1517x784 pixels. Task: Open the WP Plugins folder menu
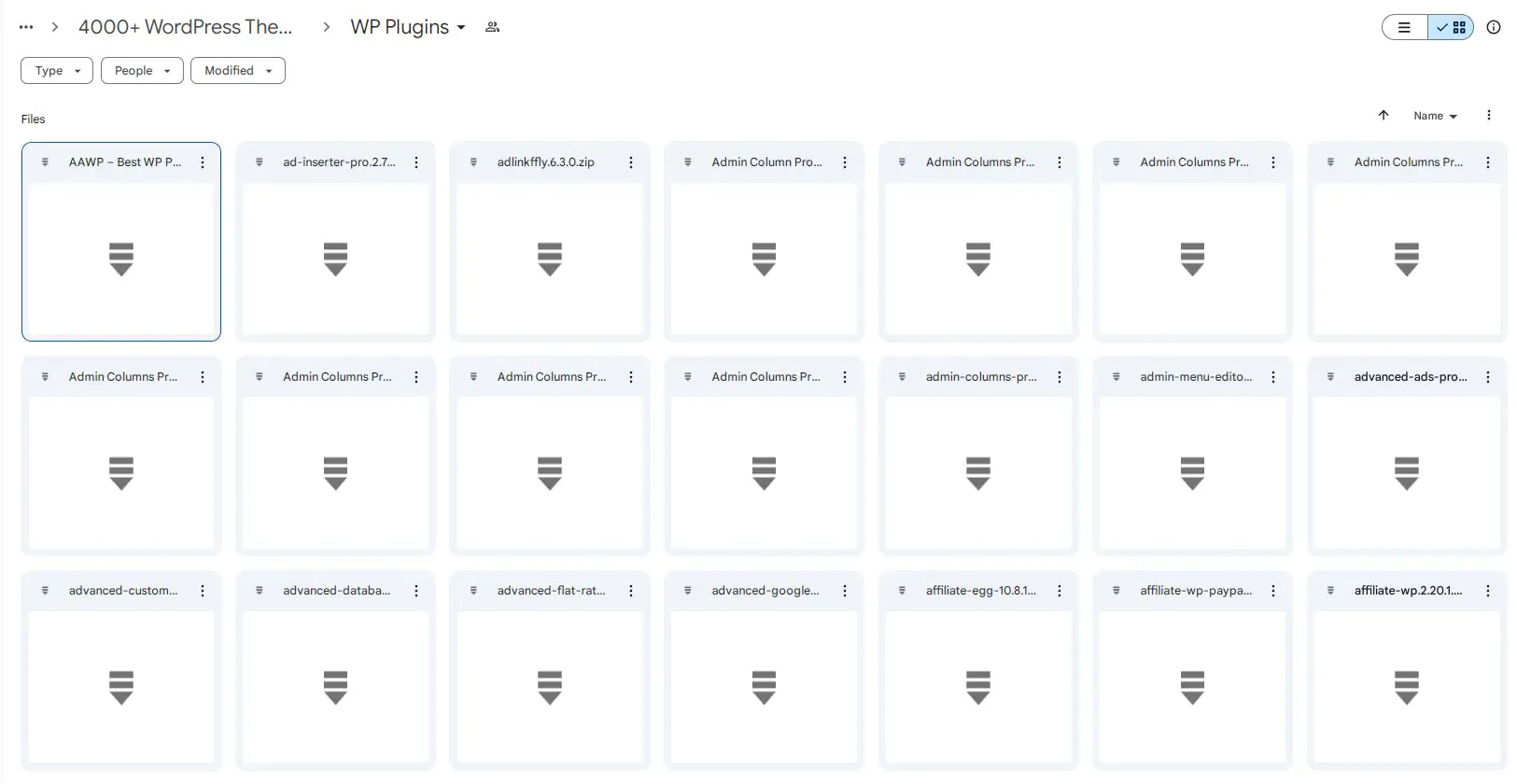408,27
